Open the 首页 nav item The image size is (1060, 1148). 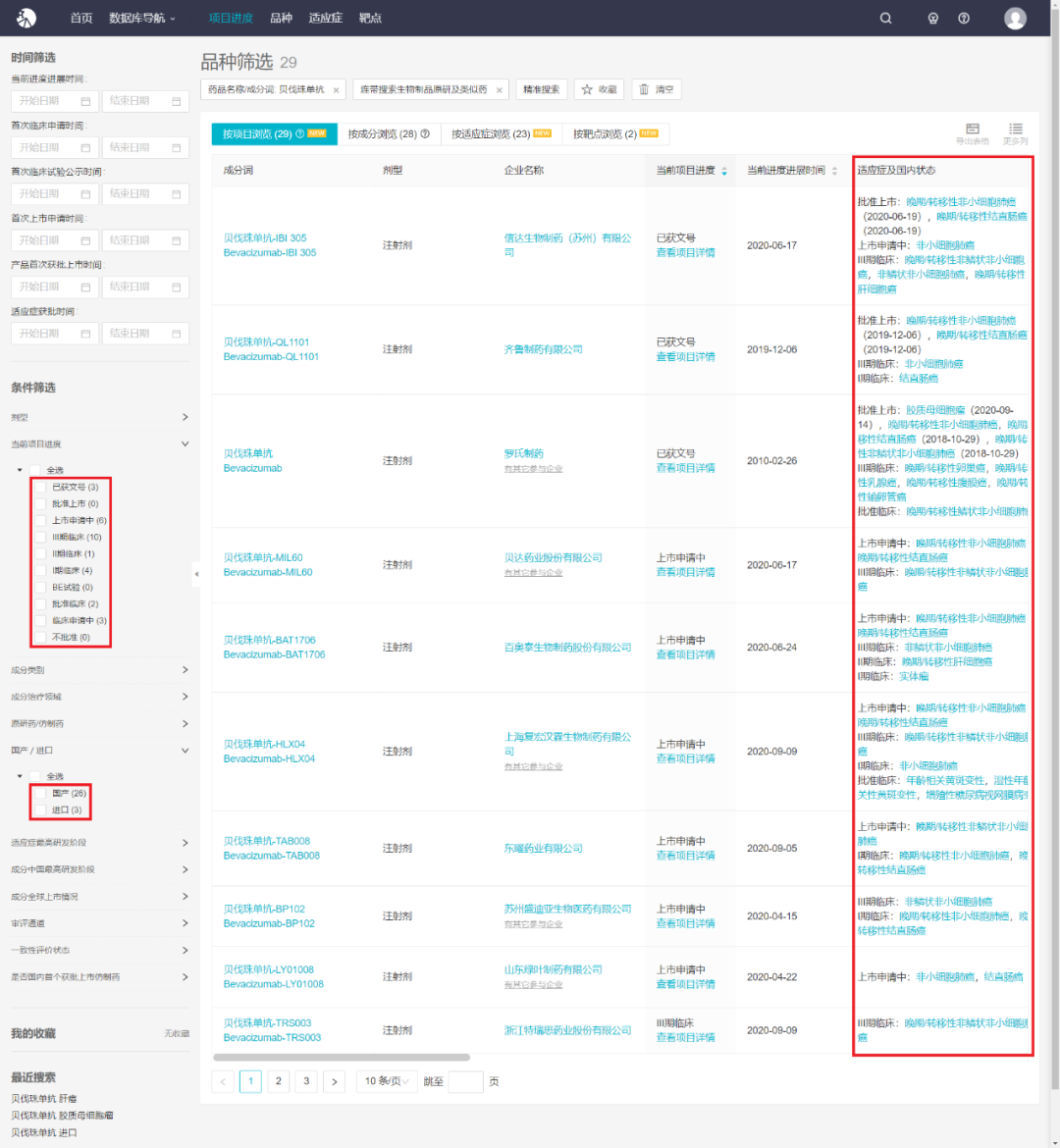point(81,19)
